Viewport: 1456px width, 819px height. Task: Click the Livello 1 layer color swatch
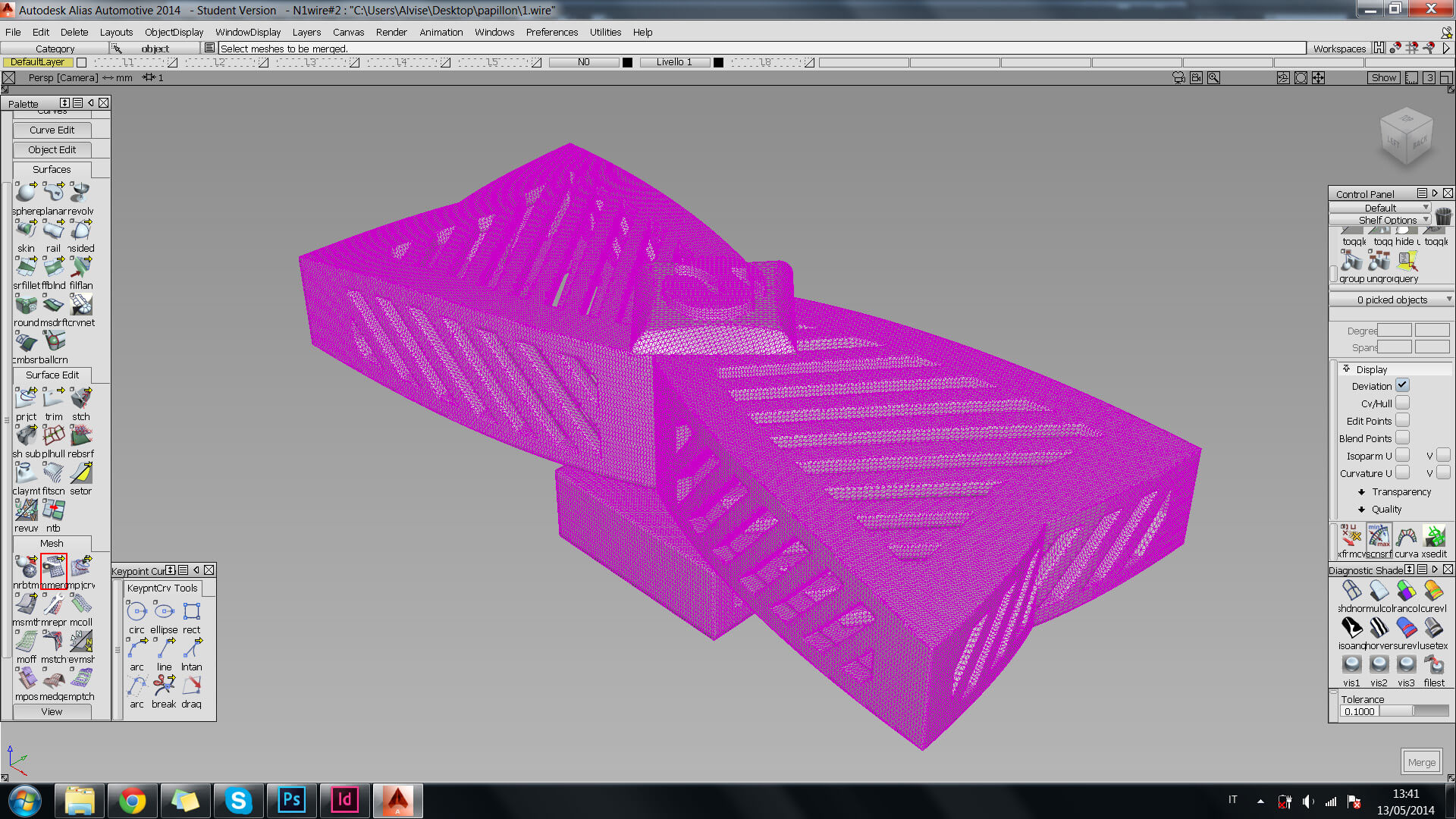719,62
